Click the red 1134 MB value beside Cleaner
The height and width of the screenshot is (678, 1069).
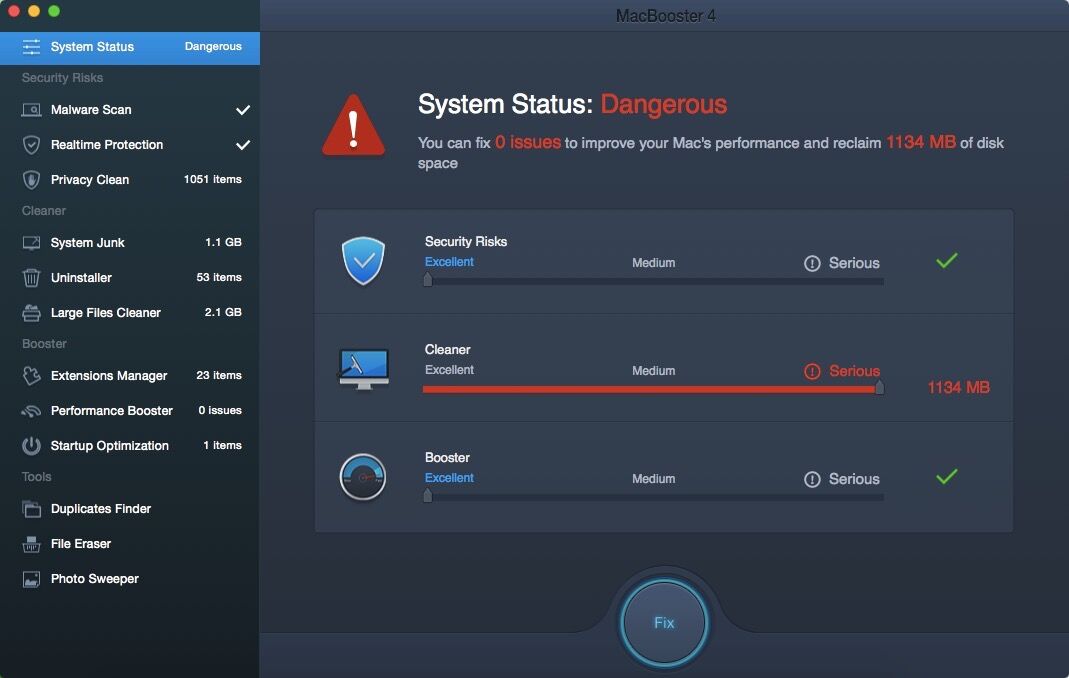pyautogui.click(x=959, y=387)
